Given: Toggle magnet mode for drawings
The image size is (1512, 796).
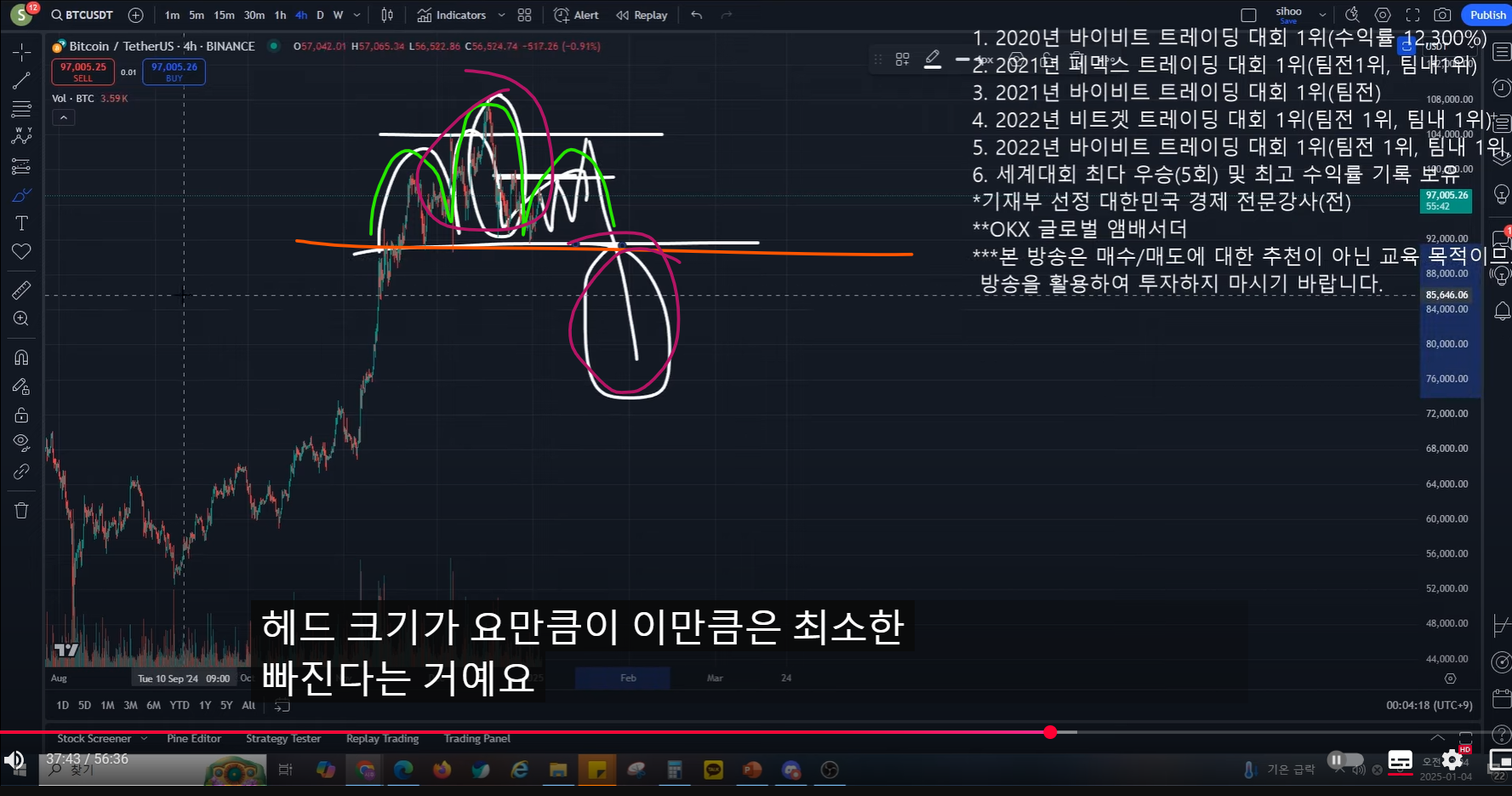Looking at the screenshot, I should coord(21,358).
